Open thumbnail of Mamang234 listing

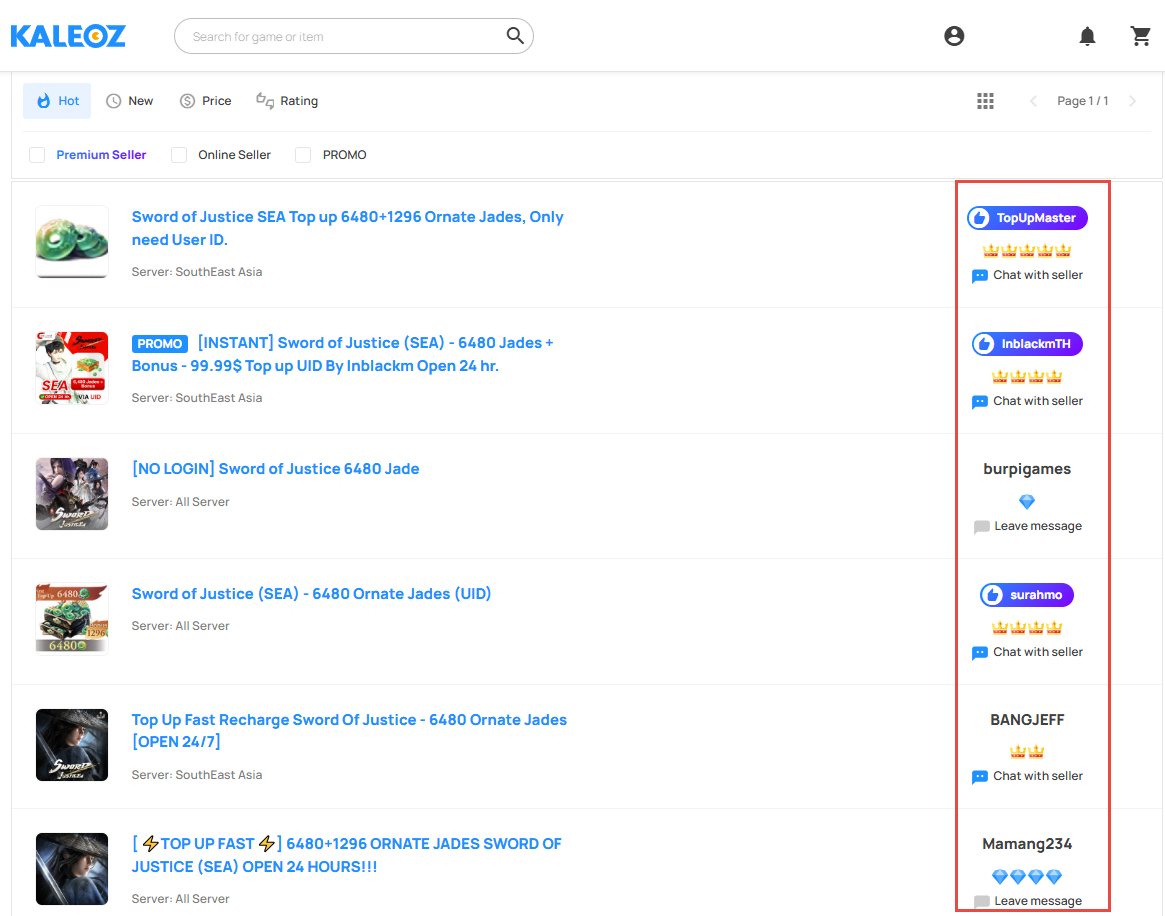(x=72, y=869)
